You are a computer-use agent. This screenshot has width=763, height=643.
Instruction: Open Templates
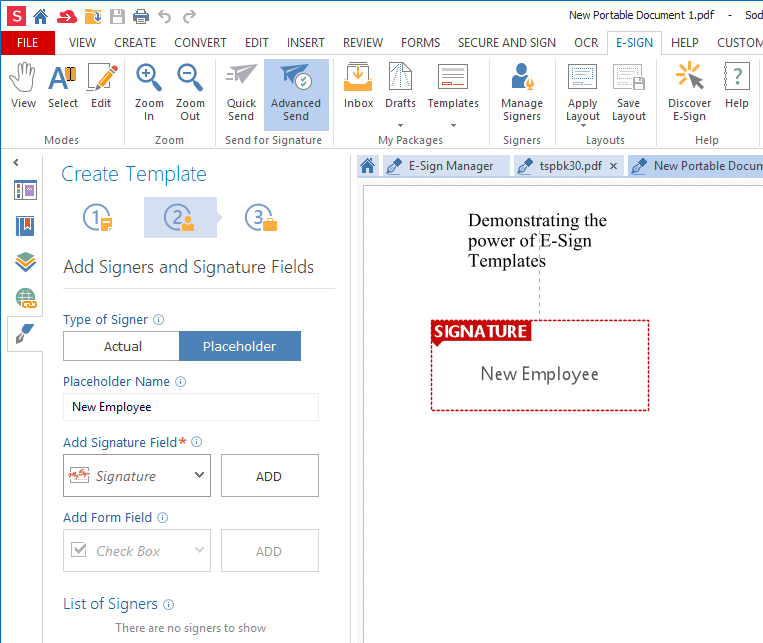(x=453, y=86)
